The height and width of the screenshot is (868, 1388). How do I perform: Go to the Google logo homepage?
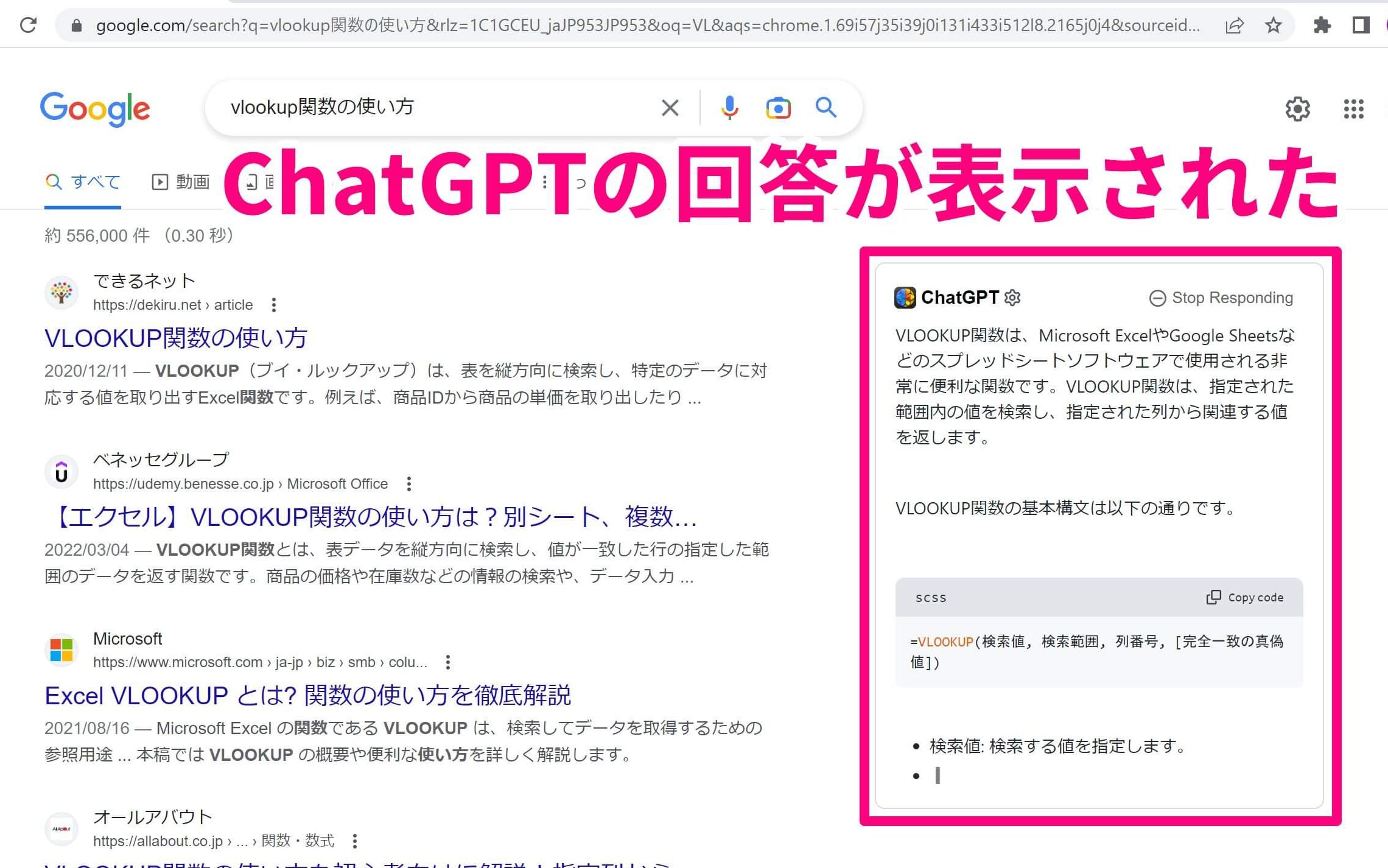pos(95,109)
